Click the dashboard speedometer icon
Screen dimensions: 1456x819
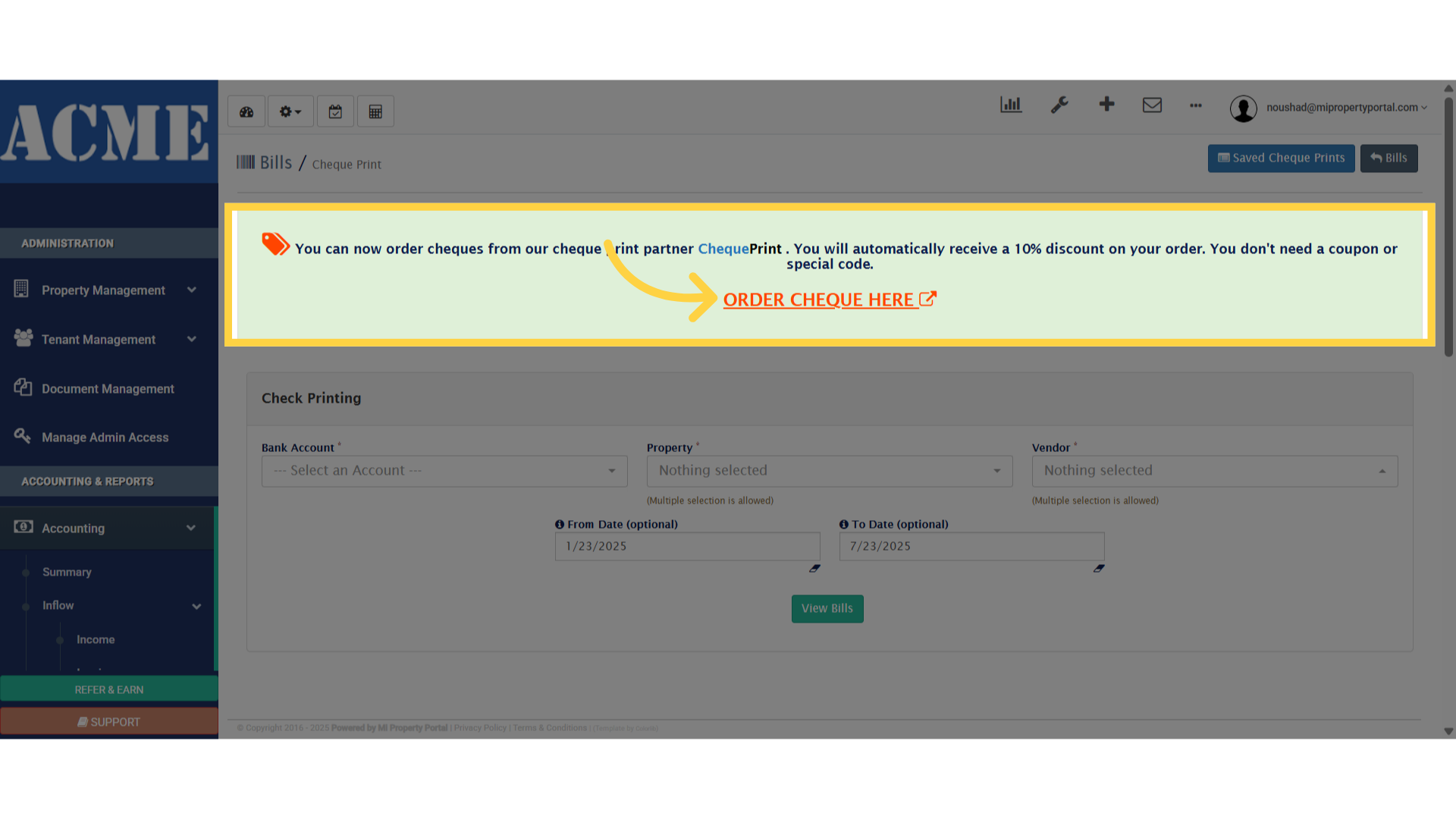pos(246,111)
